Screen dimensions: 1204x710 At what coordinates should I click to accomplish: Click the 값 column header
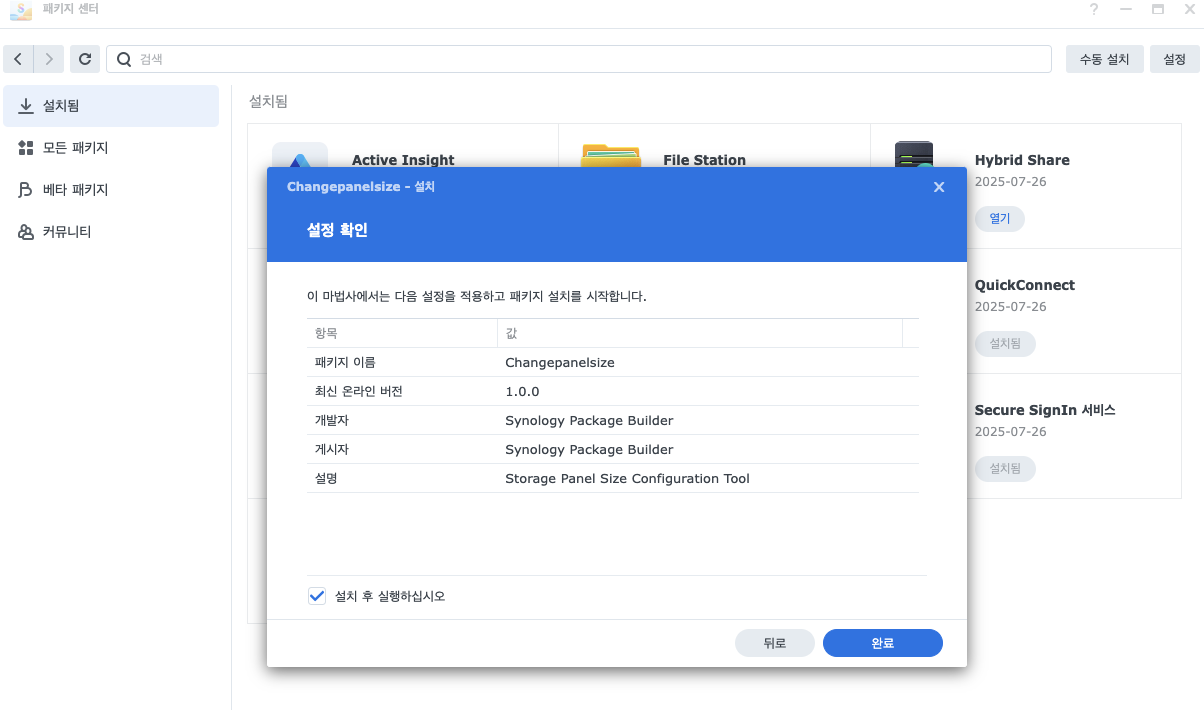point(700,333)
